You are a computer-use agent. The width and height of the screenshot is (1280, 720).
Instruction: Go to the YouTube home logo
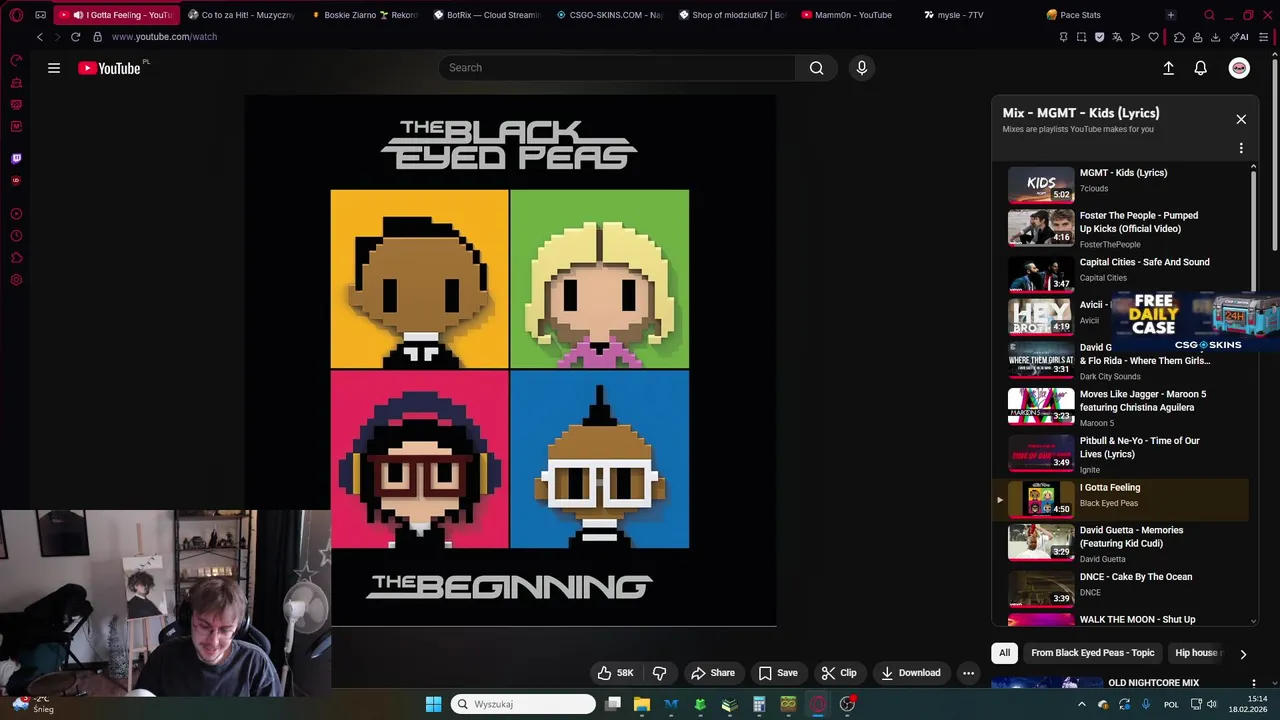[109, 68]
